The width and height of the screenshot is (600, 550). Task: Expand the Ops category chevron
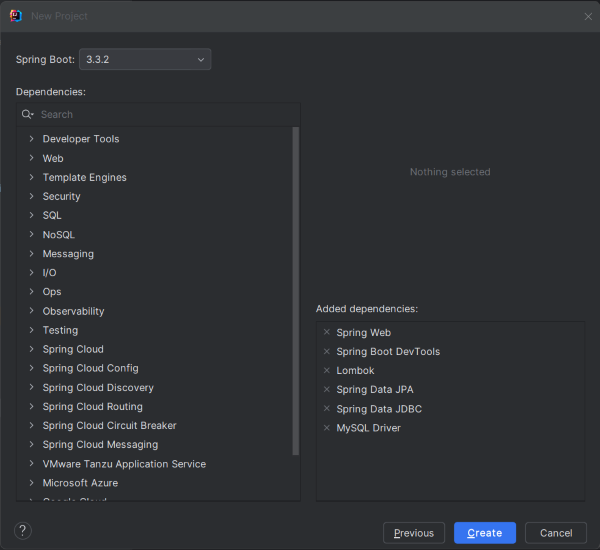pyautogui.click(x=31, y=292)
